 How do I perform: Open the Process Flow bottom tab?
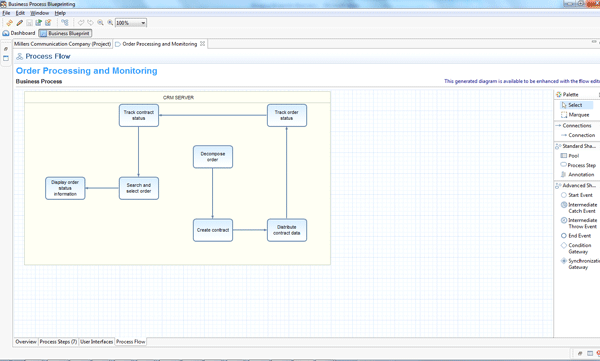[x=130, y=341]
